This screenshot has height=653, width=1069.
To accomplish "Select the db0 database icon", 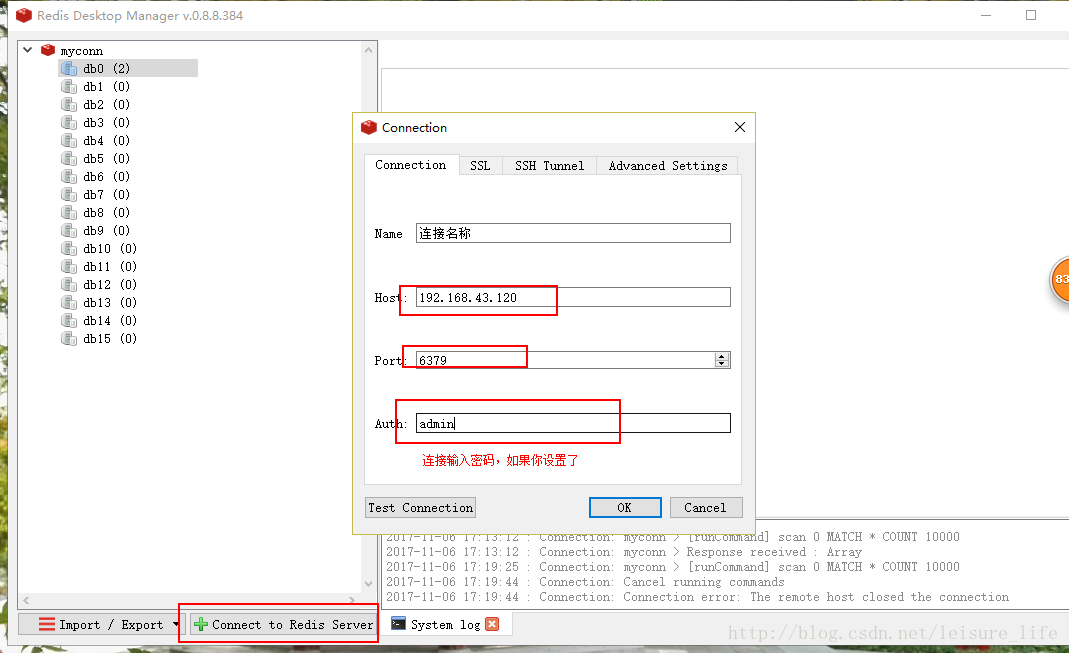I will [x=69, y=68].
